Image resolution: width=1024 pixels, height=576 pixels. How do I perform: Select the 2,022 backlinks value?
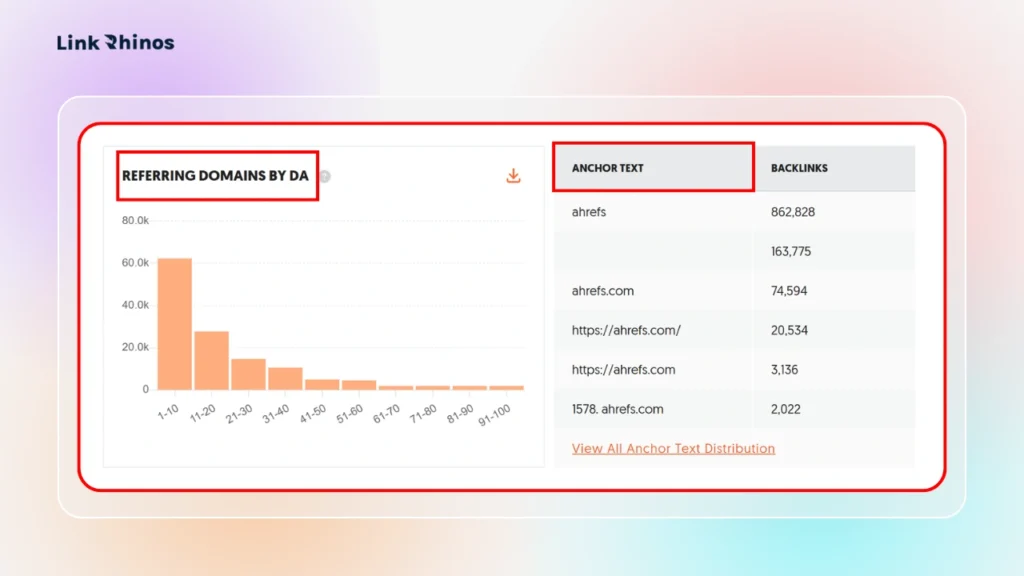pos(786,409)
